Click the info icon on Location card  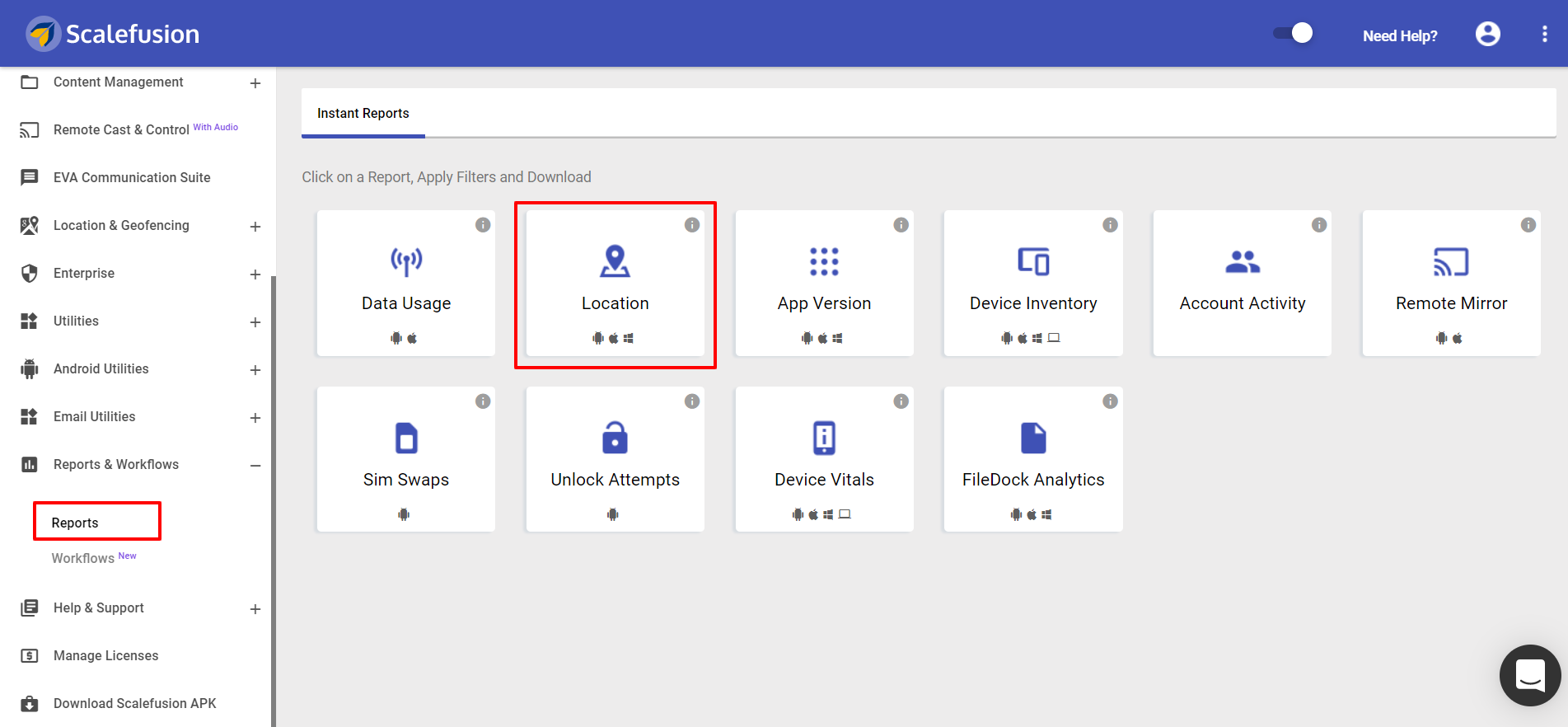coord(692,225)
